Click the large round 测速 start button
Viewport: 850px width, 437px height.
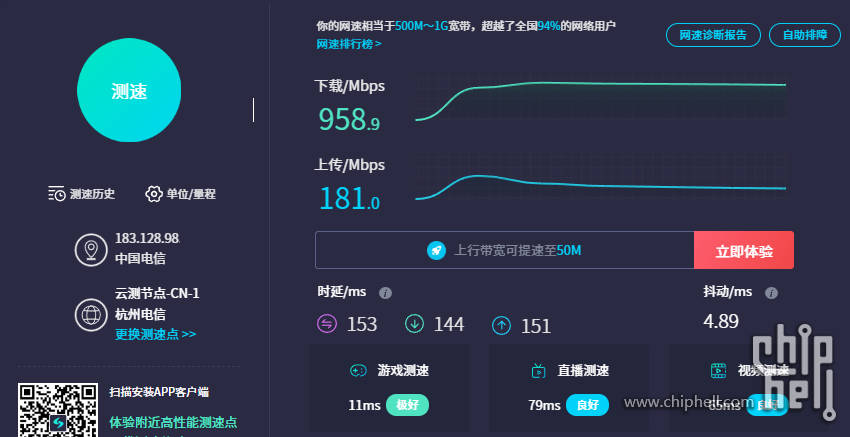pyautogui.click(x=129, y=92)
